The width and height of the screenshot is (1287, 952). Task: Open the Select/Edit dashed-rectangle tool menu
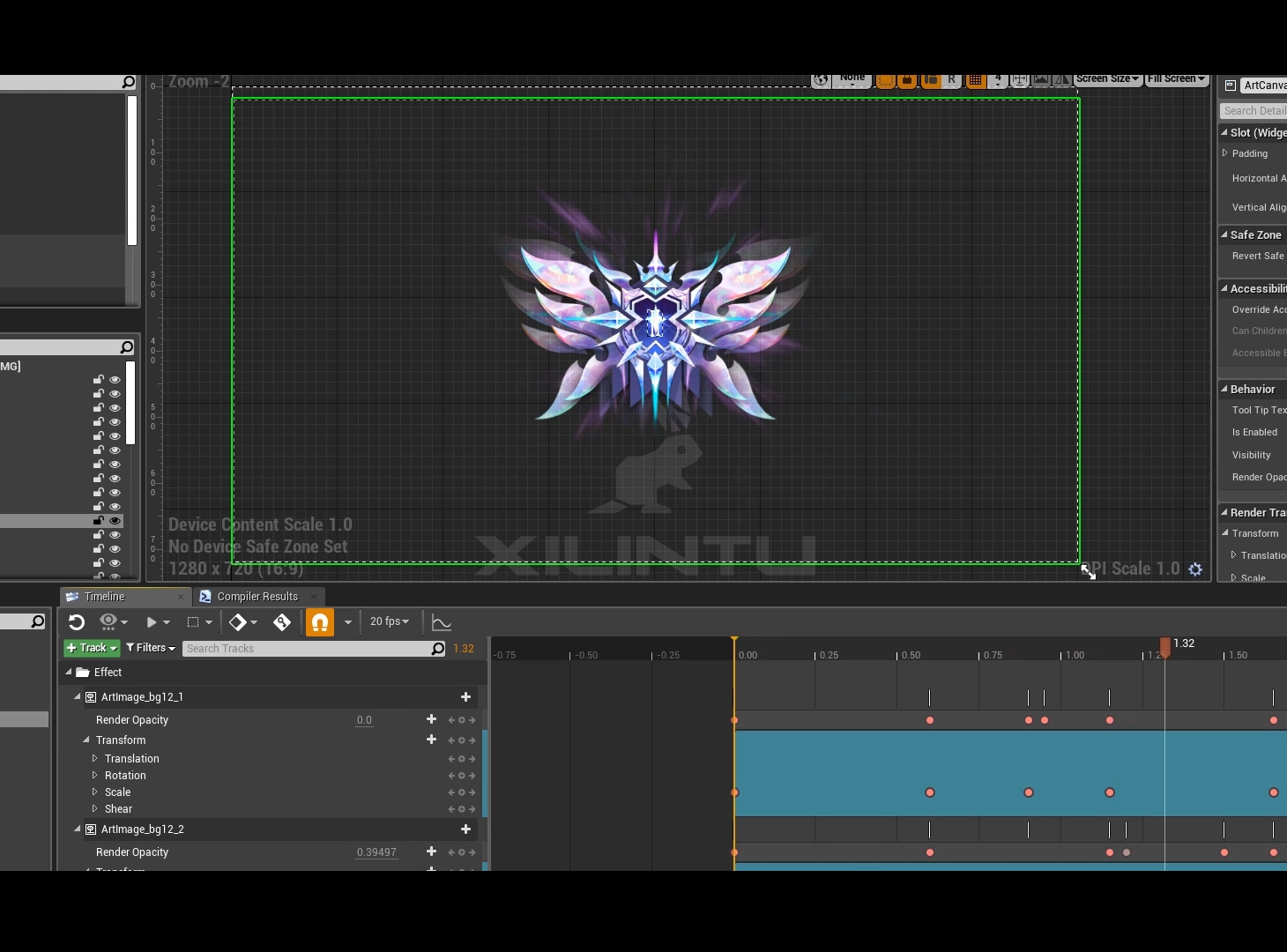click(x=199, y=622)
